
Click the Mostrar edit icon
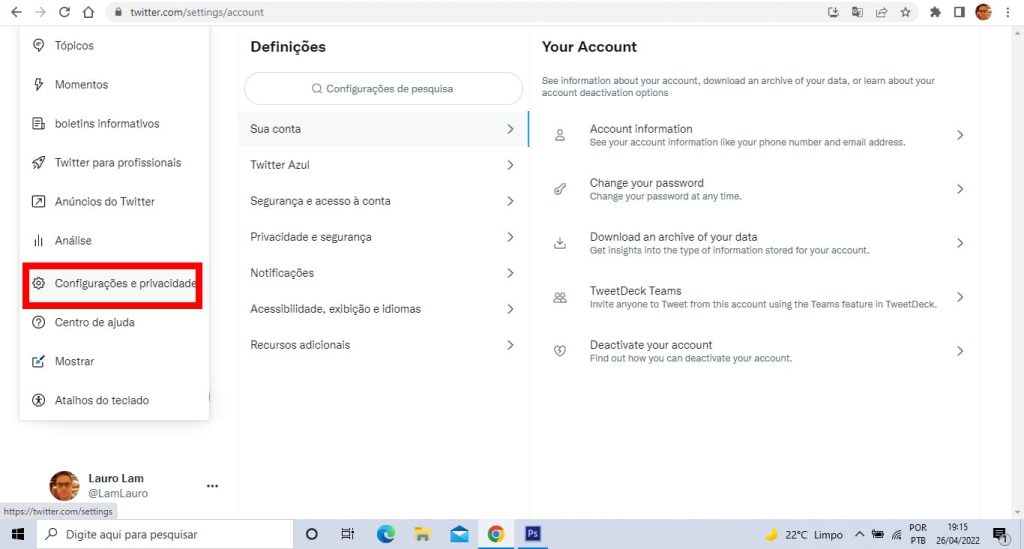39,361
